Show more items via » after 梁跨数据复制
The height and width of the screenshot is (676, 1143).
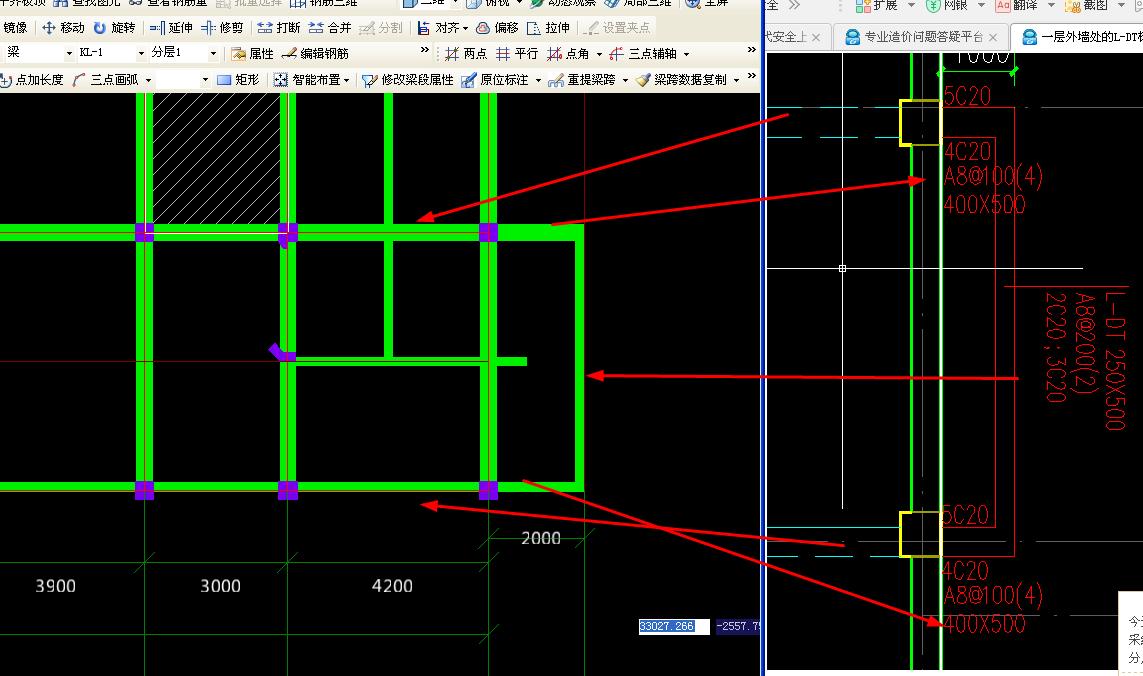pos(752,76)
